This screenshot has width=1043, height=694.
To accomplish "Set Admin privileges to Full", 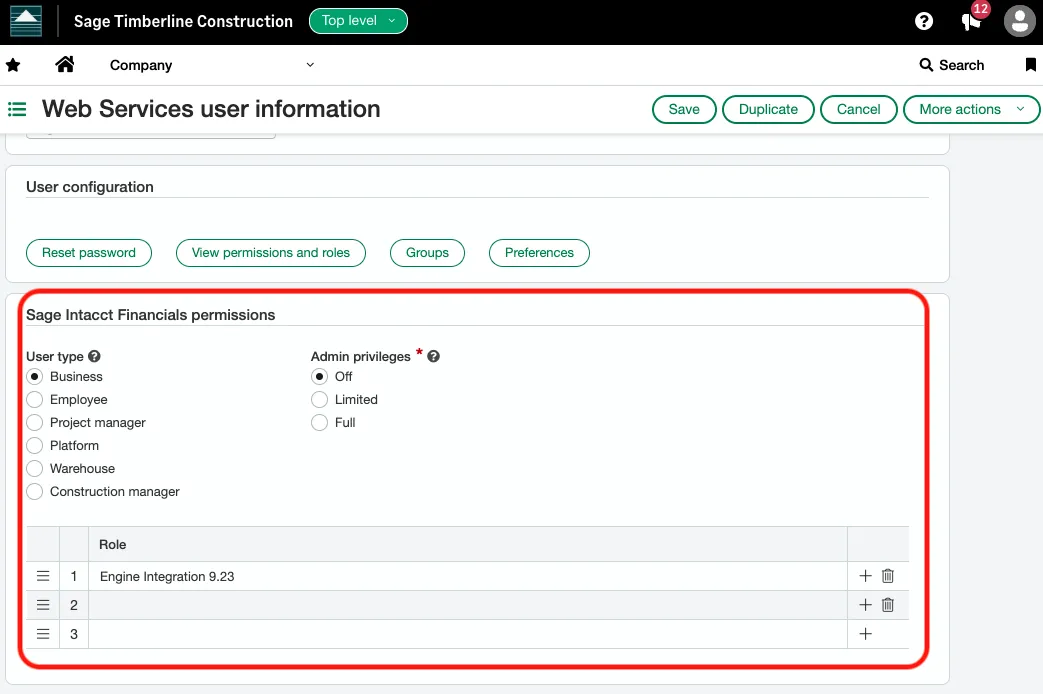I will [319, 423].
